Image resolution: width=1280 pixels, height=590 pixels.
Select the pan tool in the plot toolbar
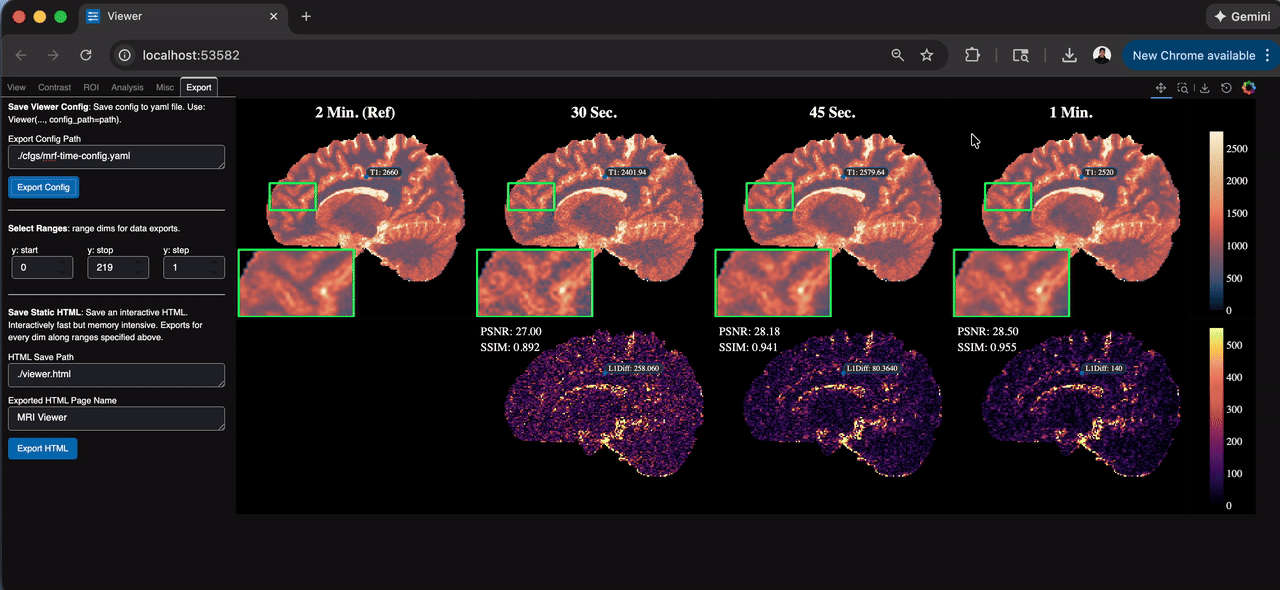click(1161, 88)
